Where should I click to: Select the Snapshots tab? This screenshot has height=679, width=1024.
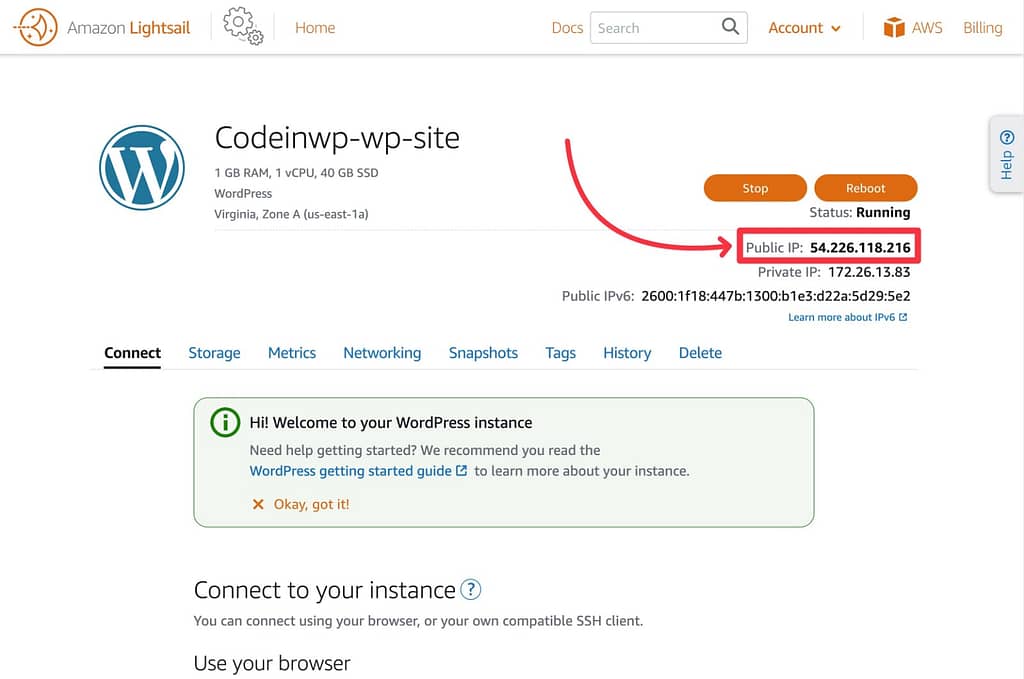(483, 353)
